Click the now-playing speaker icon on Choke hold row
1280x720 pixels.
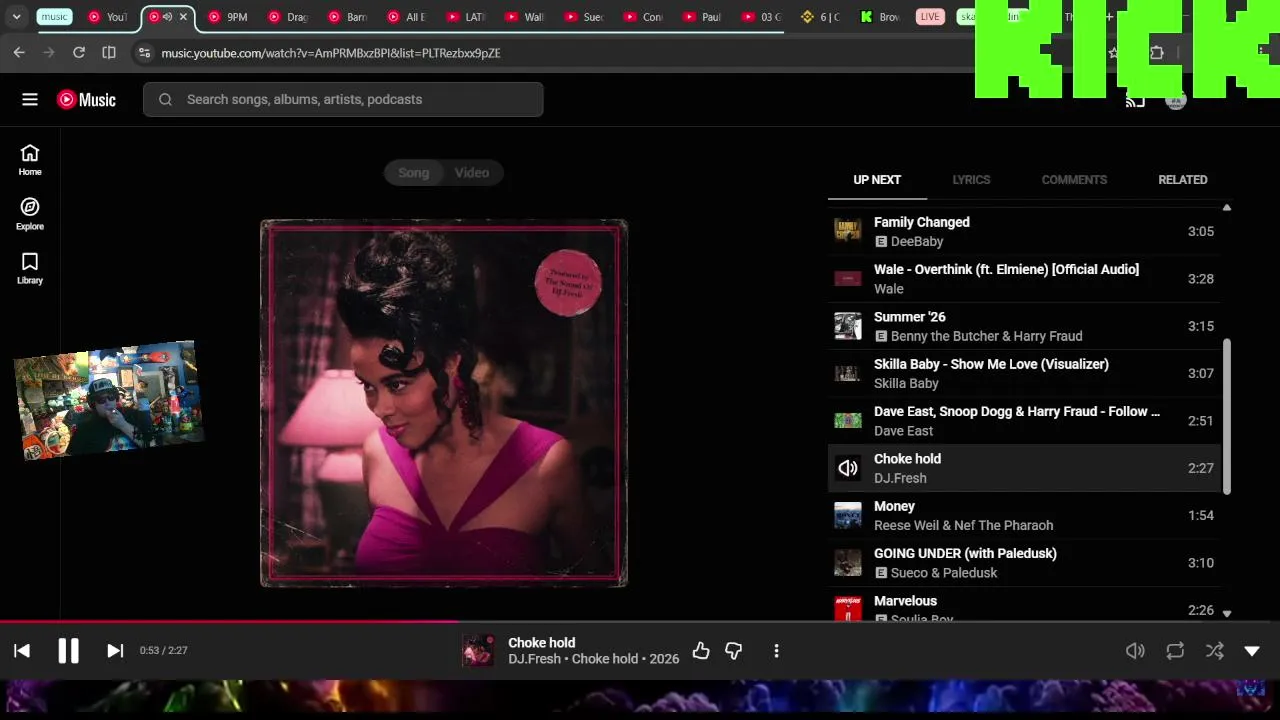(848, 468)
